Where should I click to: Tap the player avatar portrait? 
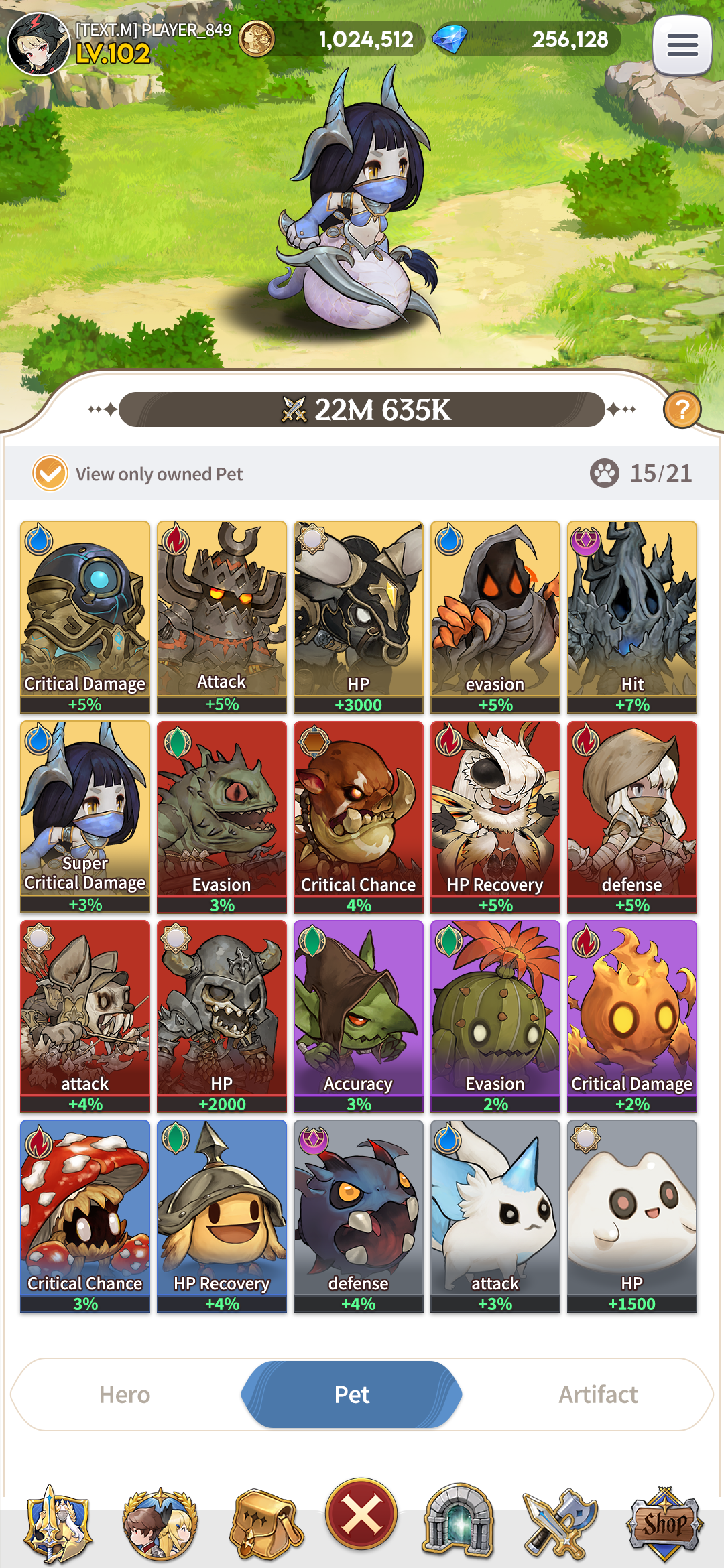point(38,44)
